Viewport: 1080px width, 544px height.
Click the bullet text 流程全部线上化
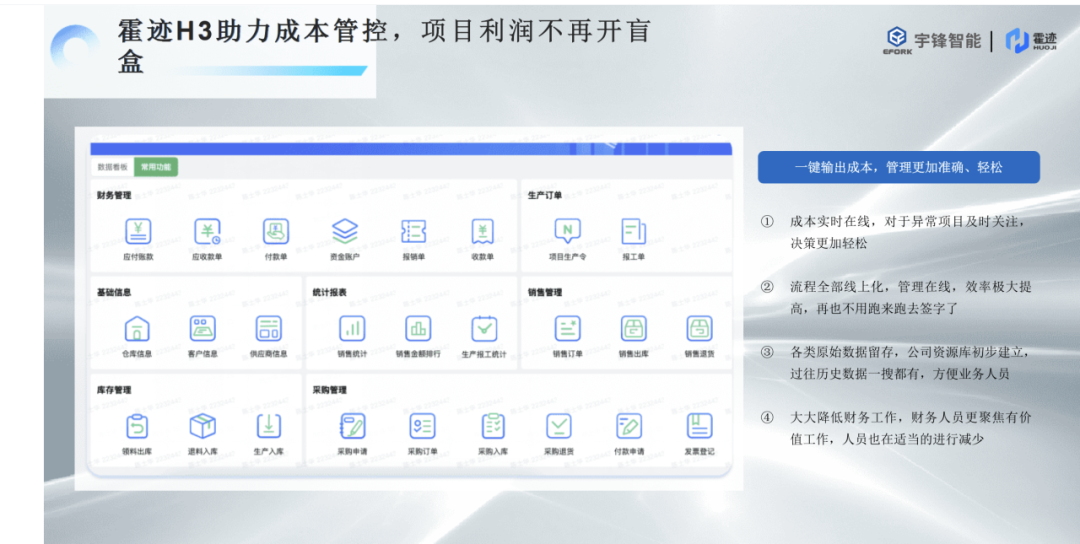[x=838, y=287]
